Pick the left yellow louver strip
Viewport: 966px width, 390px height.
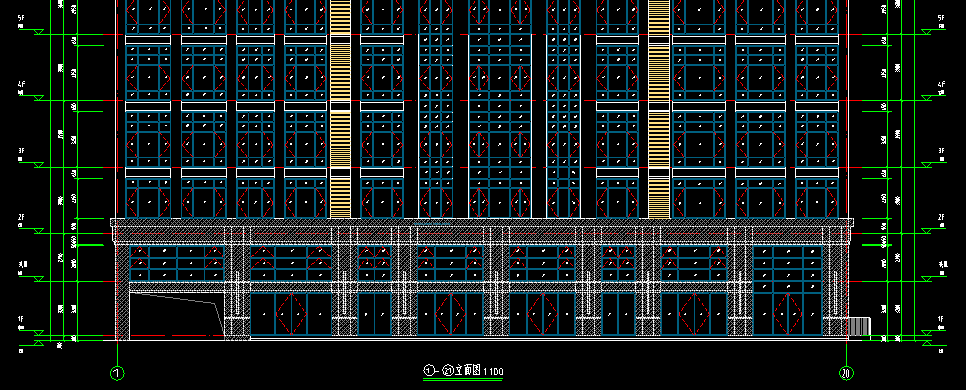pos(341,109)
